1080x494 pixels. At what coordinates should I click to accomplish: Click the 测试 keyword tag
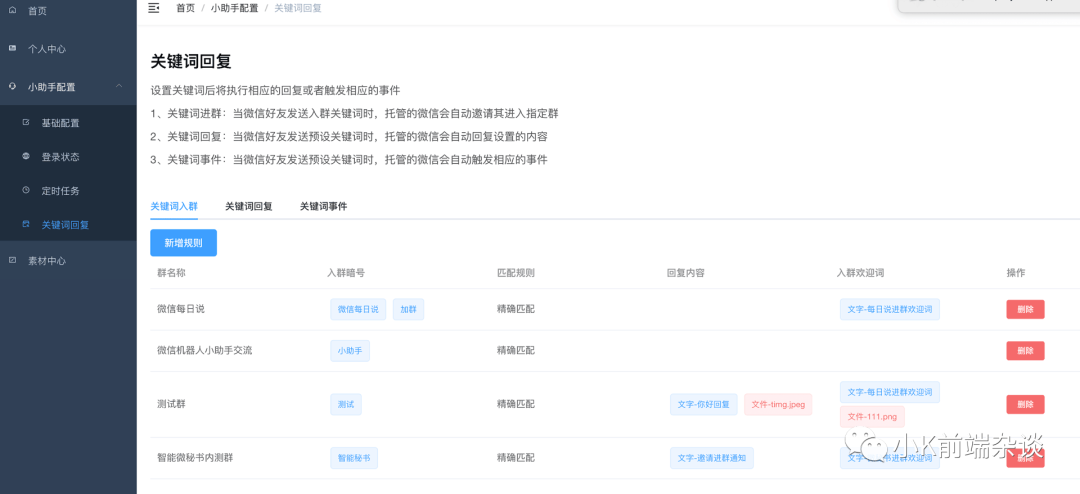click(x=346, y=404)
